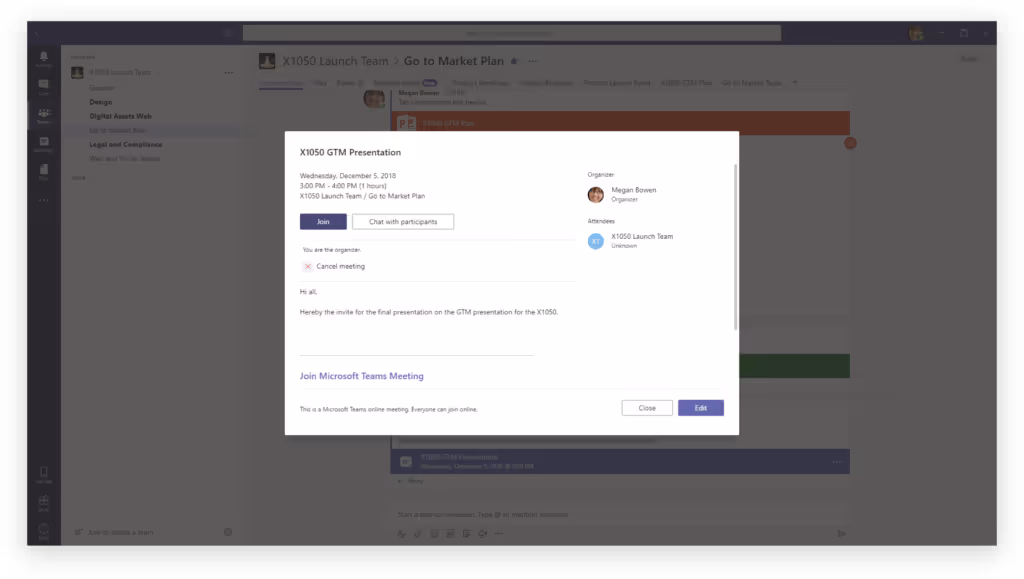Open the Store apps icon in left rail
Screen dimensions: 1024x579
pos(44,503)
